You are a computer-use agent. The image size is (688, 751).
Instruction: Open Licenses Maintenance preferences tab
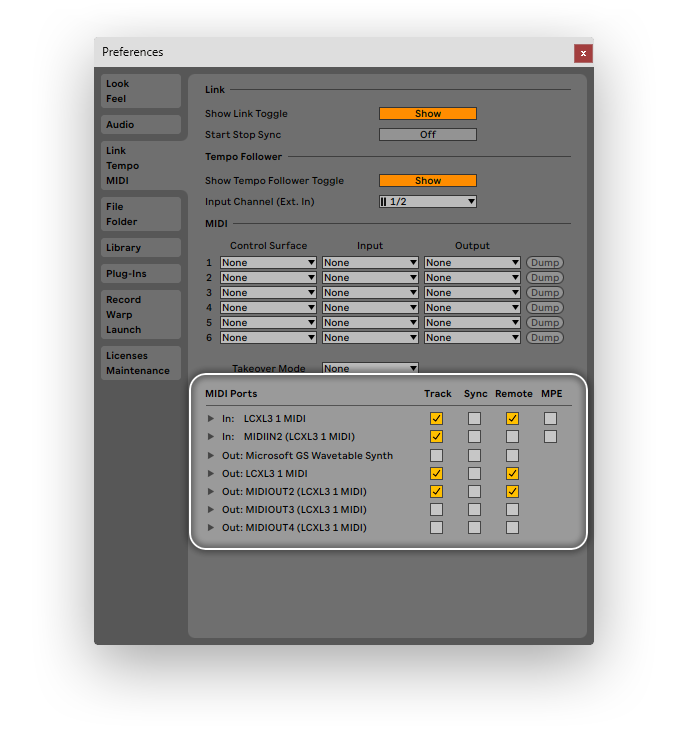coord(141,363)
